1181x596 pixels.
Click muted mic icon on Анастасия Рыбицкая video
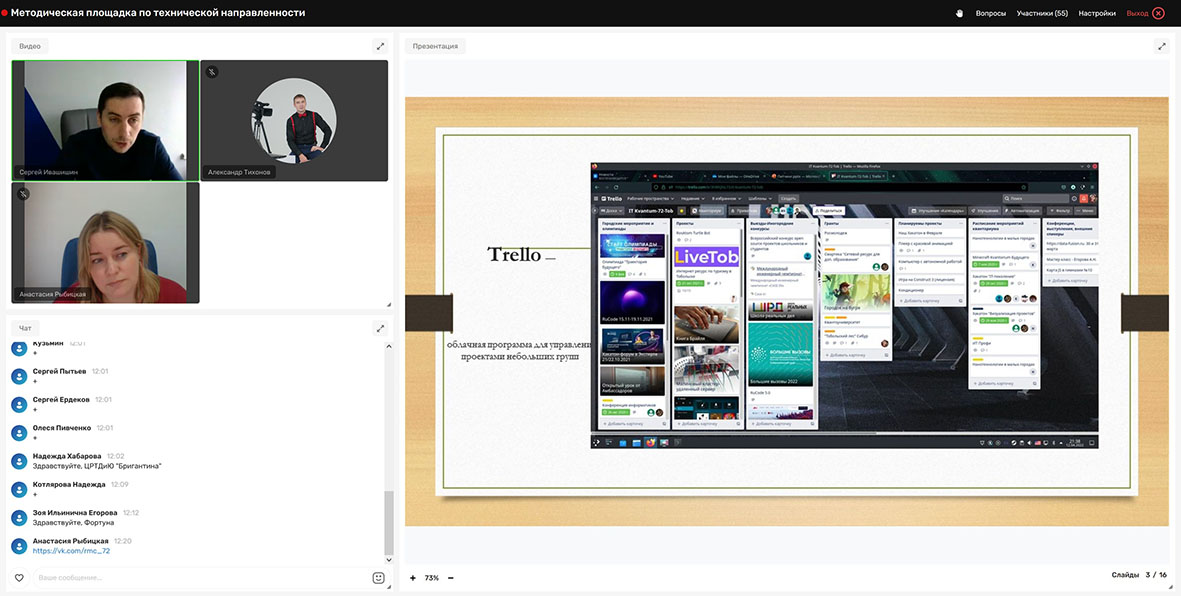(24, 194)
